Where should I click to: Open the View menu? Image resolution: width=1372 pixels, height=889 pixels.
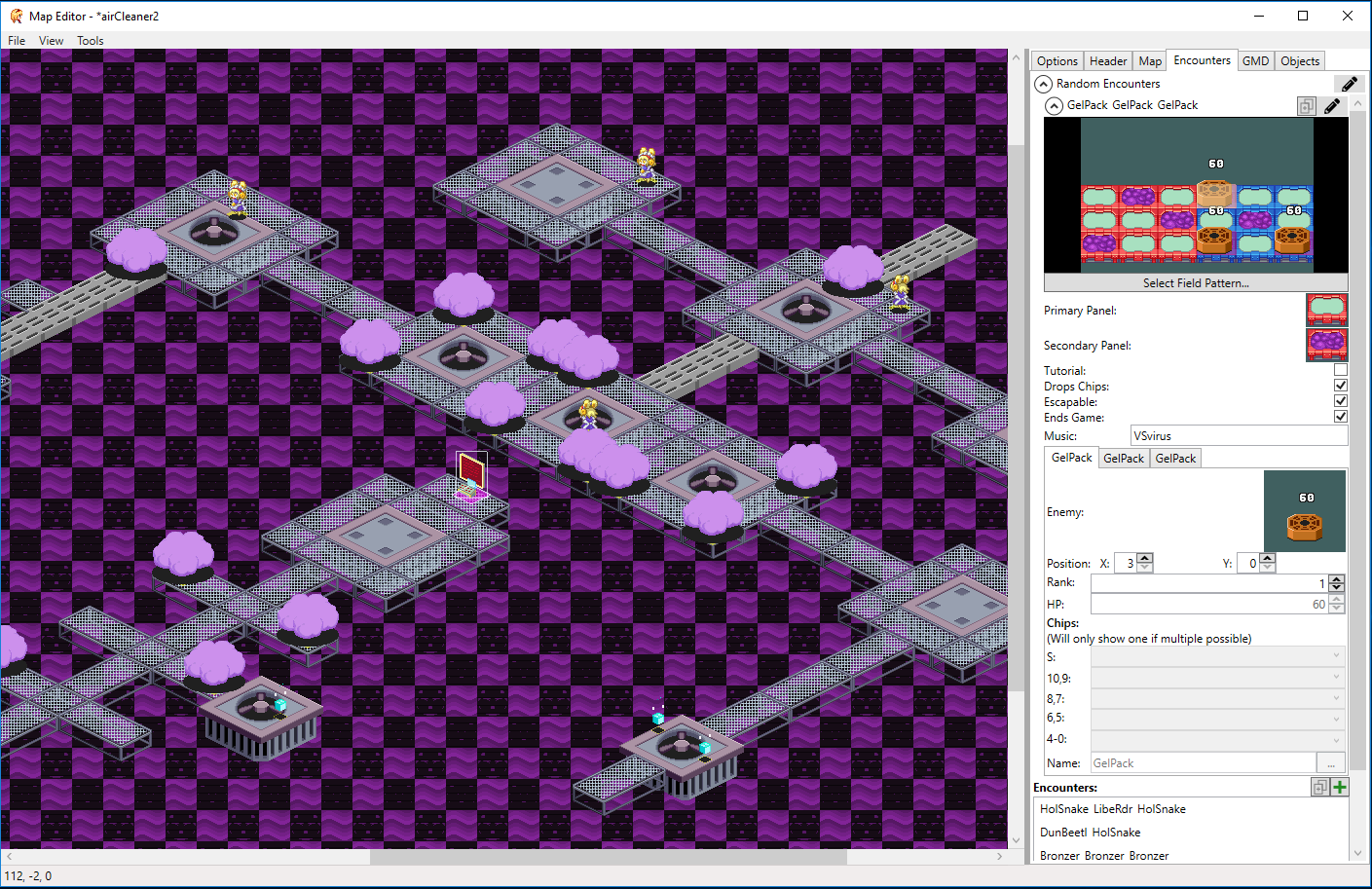(x=51, y=41)
